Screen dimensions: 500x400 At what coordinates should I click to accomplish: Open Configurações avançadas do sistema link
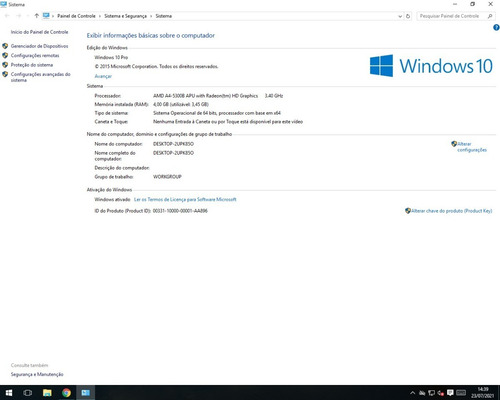[40, 77]
